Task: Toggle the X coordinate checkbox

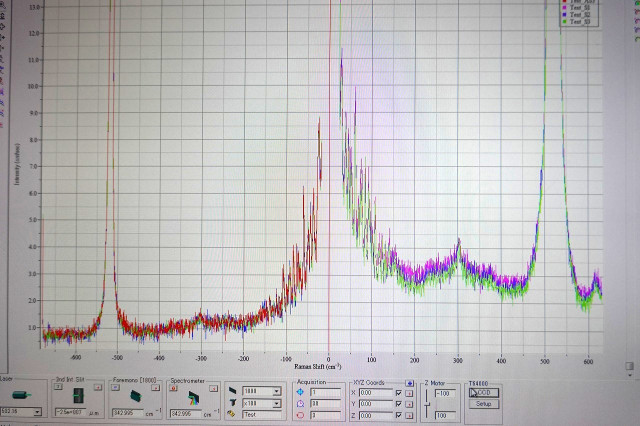Action: click(398, 392)
